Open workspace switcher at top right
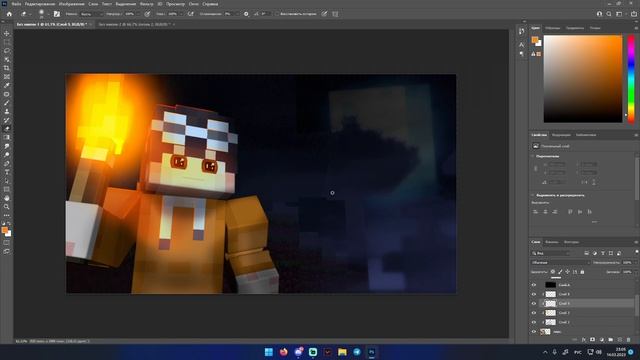 619,14
